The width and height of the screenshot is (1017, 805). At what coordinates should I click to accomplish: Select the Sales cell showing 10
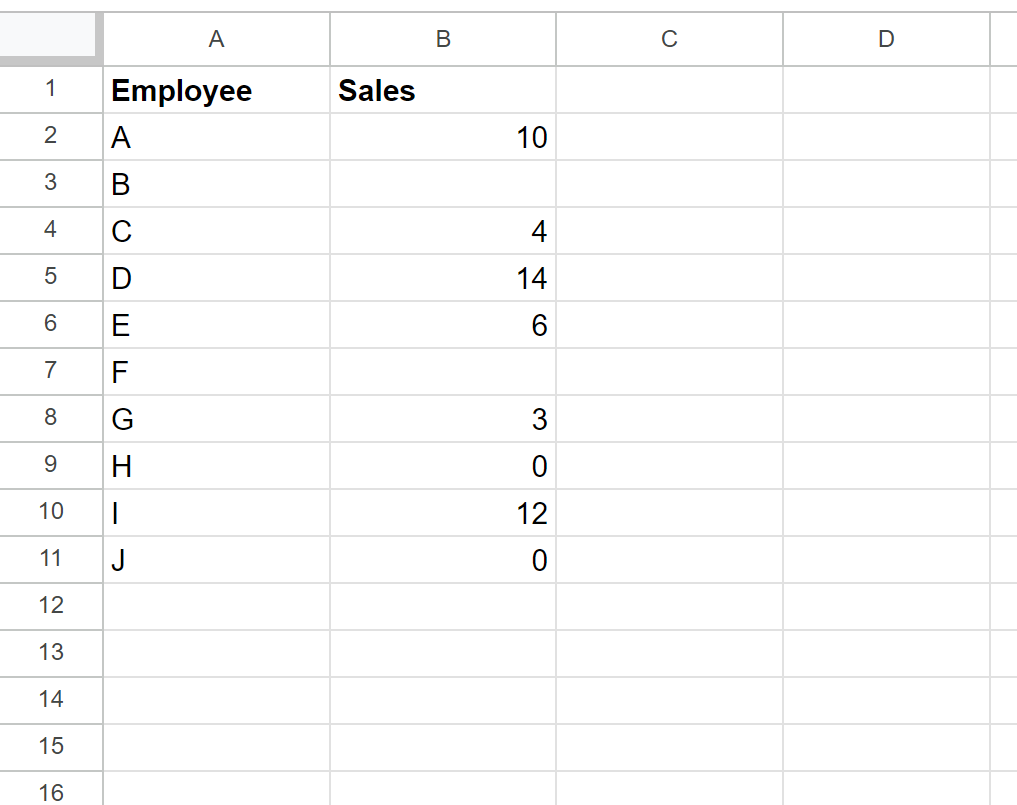tap(443, 137)
